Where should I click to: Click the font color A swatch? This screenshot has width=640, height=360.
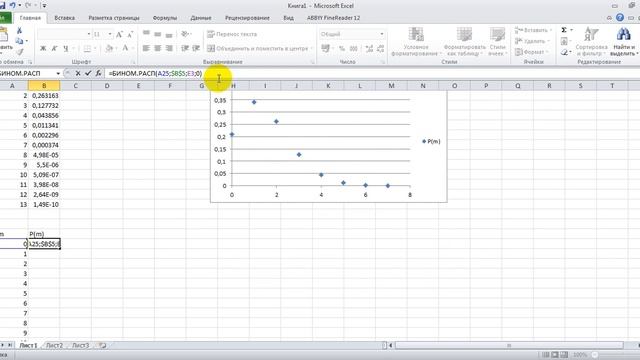(x=125, y=49)
